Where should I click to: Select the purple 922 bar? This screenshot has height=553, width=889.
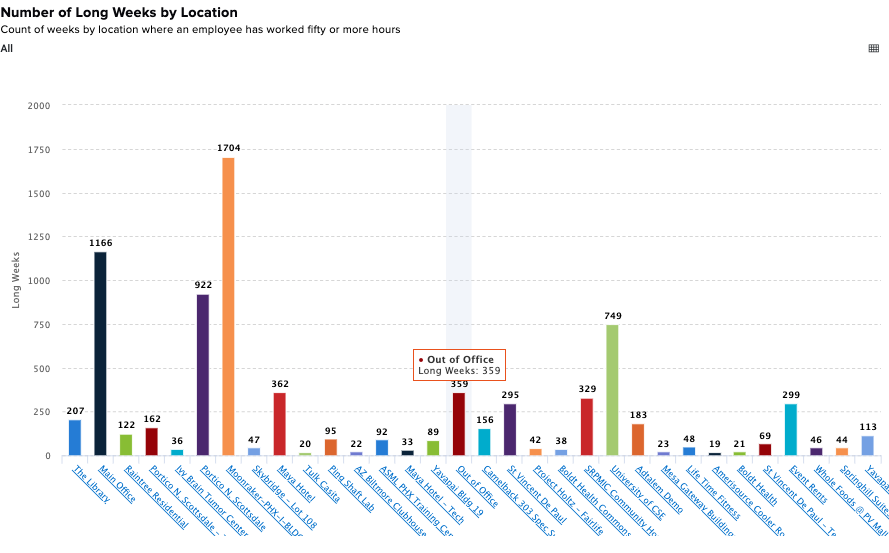click(202, 375)
